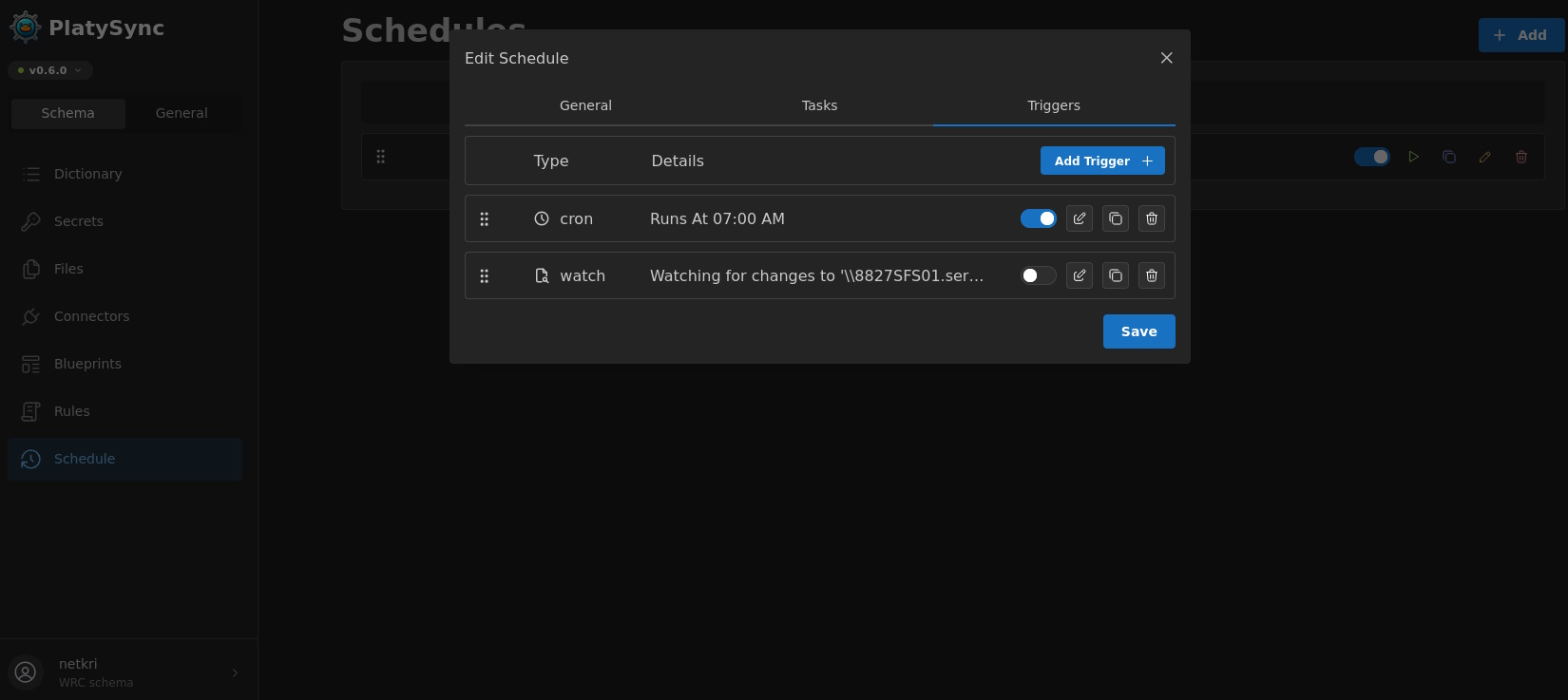Click the PlatySync logo
1568x700 pixels.
[26, 28]
